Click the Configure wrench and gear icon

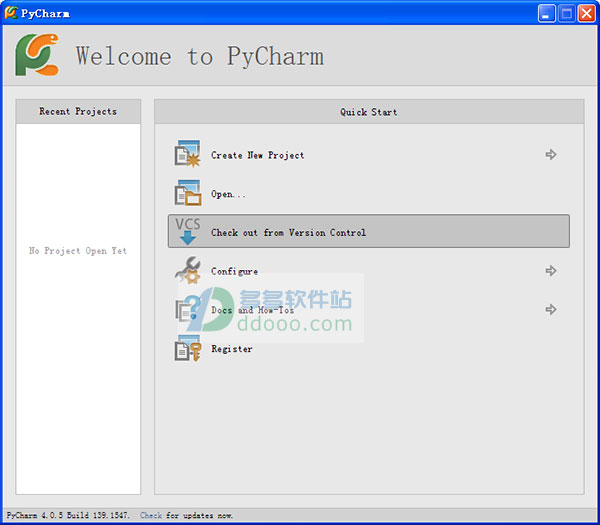188,270
